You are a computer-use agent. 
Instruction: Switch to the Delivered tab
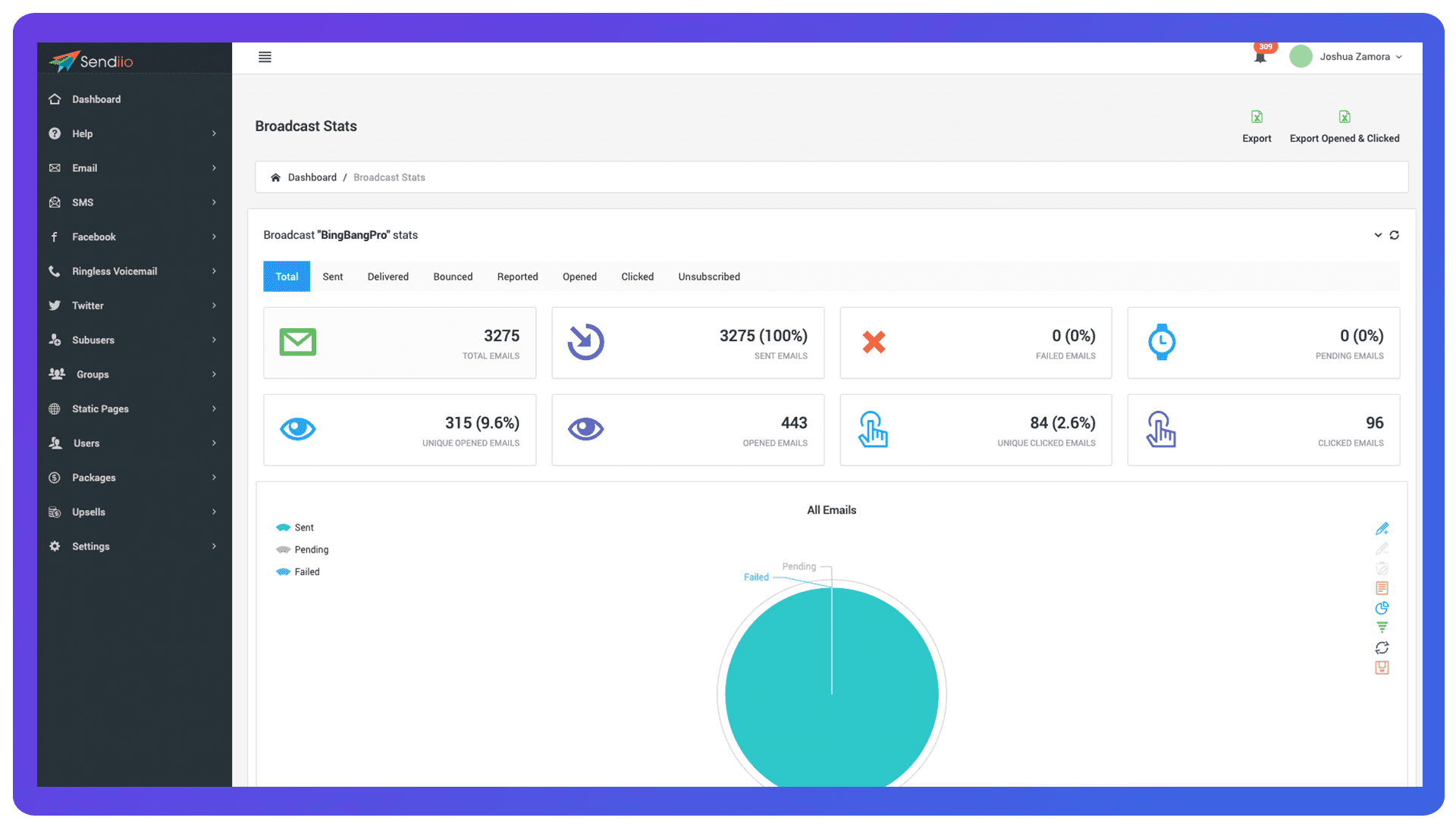[388, 277]
